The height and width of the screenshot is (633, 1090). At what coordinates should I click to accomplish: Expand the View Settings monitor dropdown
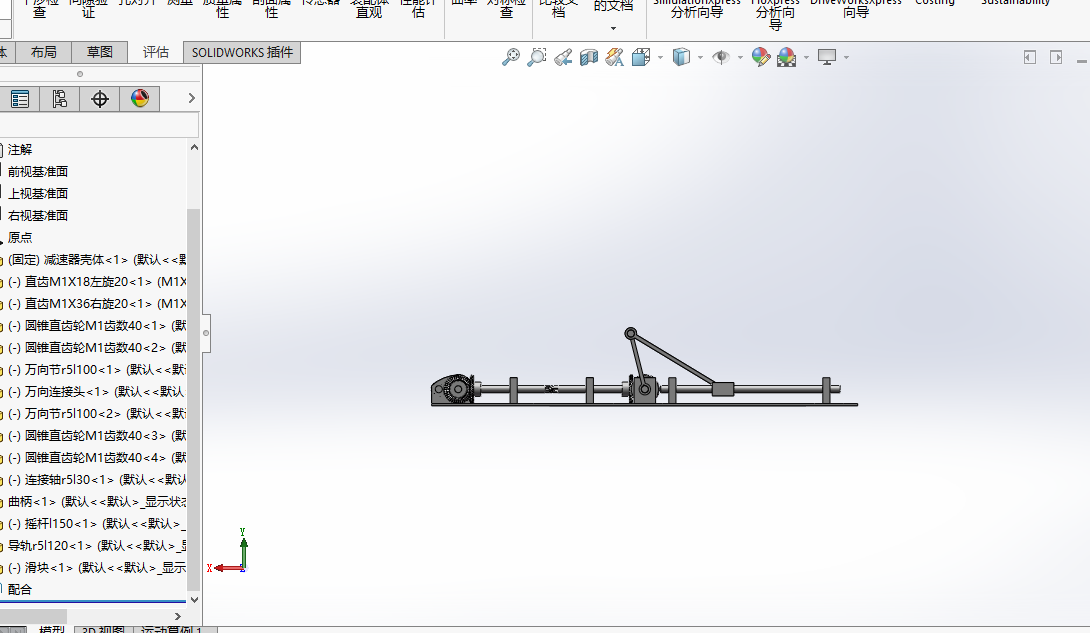click(x=846, y=57)
